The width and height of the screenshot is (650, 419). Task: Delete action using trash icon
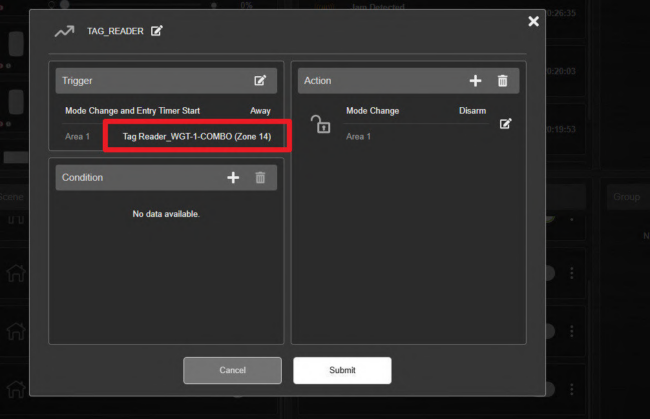502,81
